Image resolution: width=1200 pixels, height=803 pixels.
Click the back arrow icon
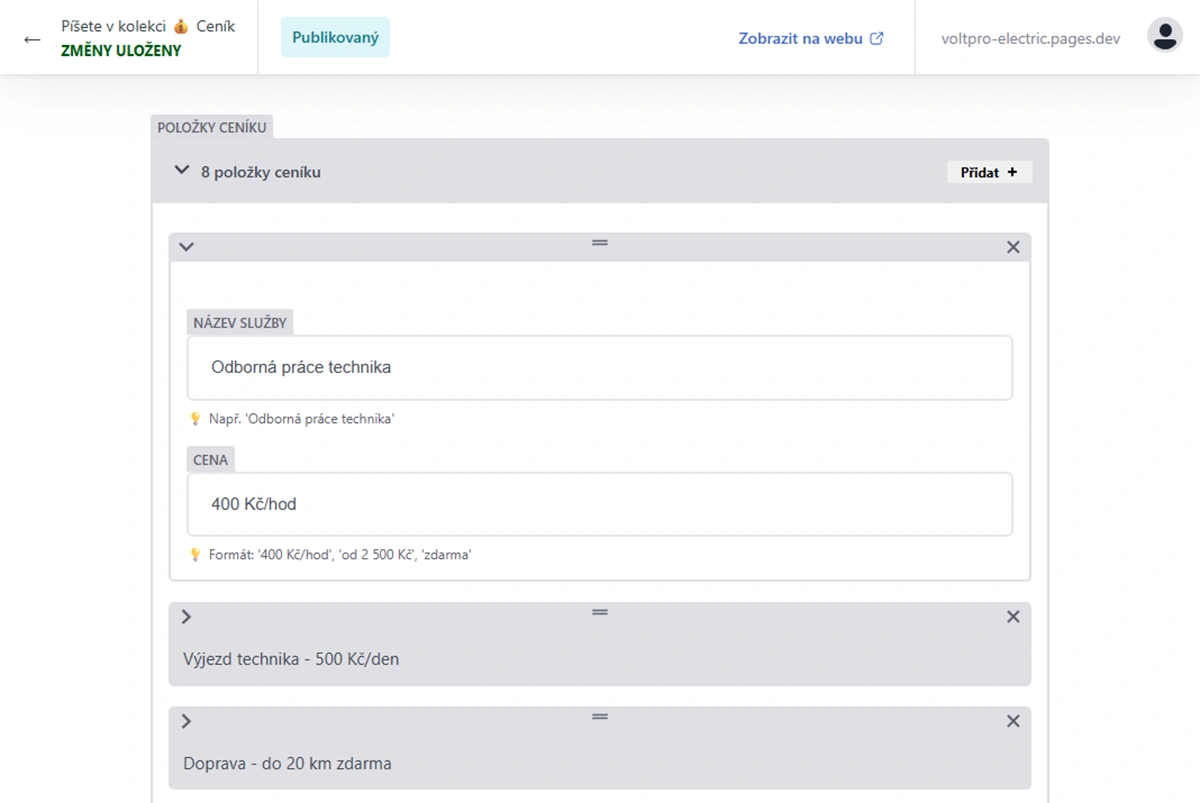pyautogui.click(x=32, y=40)
